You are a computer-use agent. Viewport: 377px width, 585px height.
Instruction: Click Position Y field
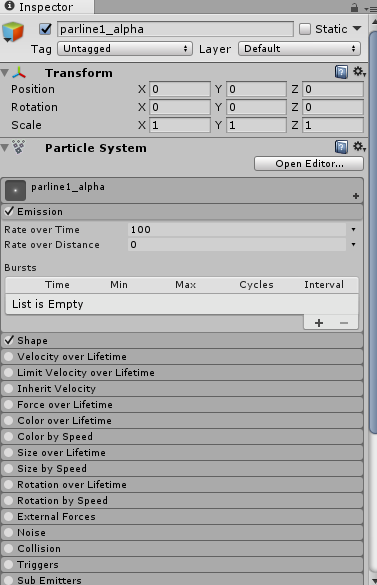click(x=256, y=89)
